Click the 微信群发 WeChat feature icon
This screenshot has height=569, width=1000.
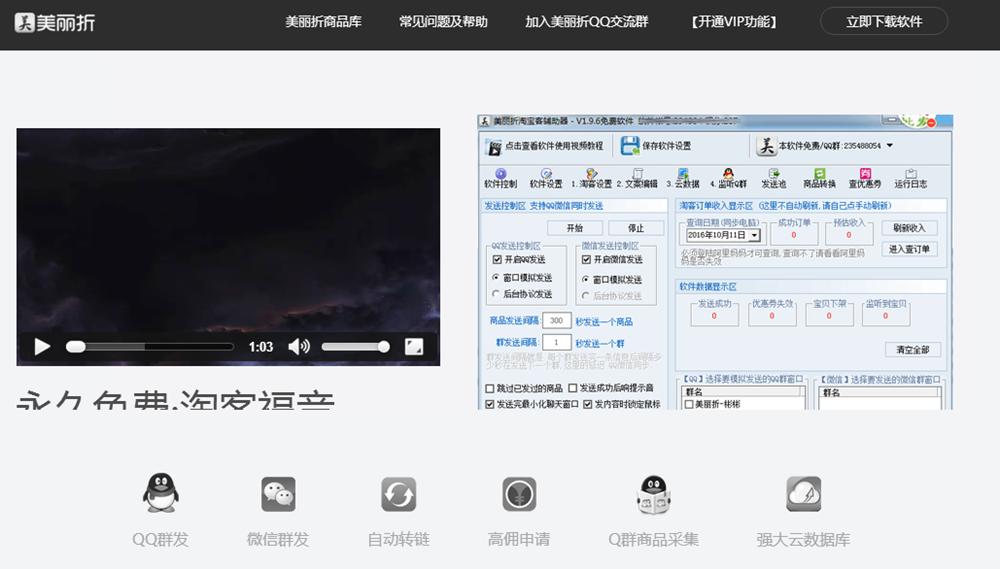point(278,494)
